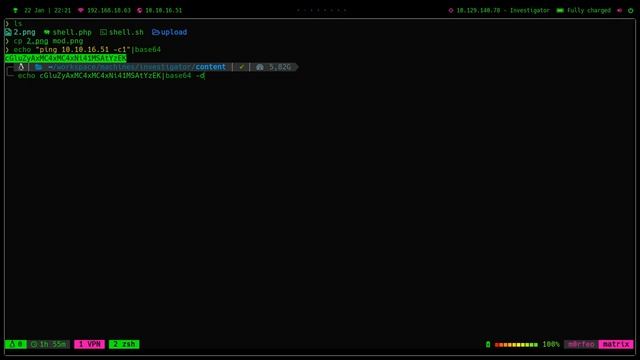Click the 'upload' directory name
This screenshot has height=360, width=640.
174,32
